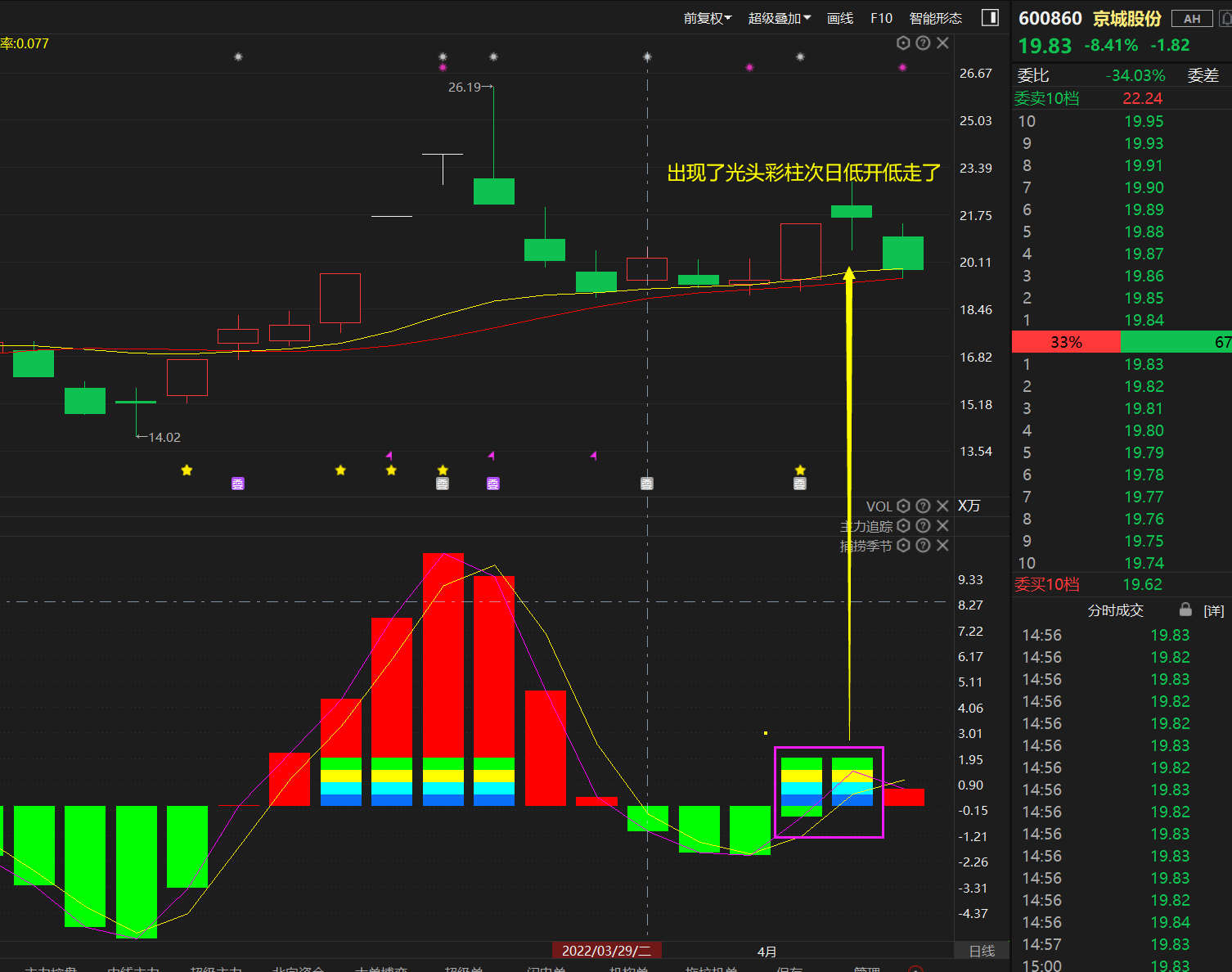Click the leftmost white snowflake marker at the top of the chart

[238, 56]
